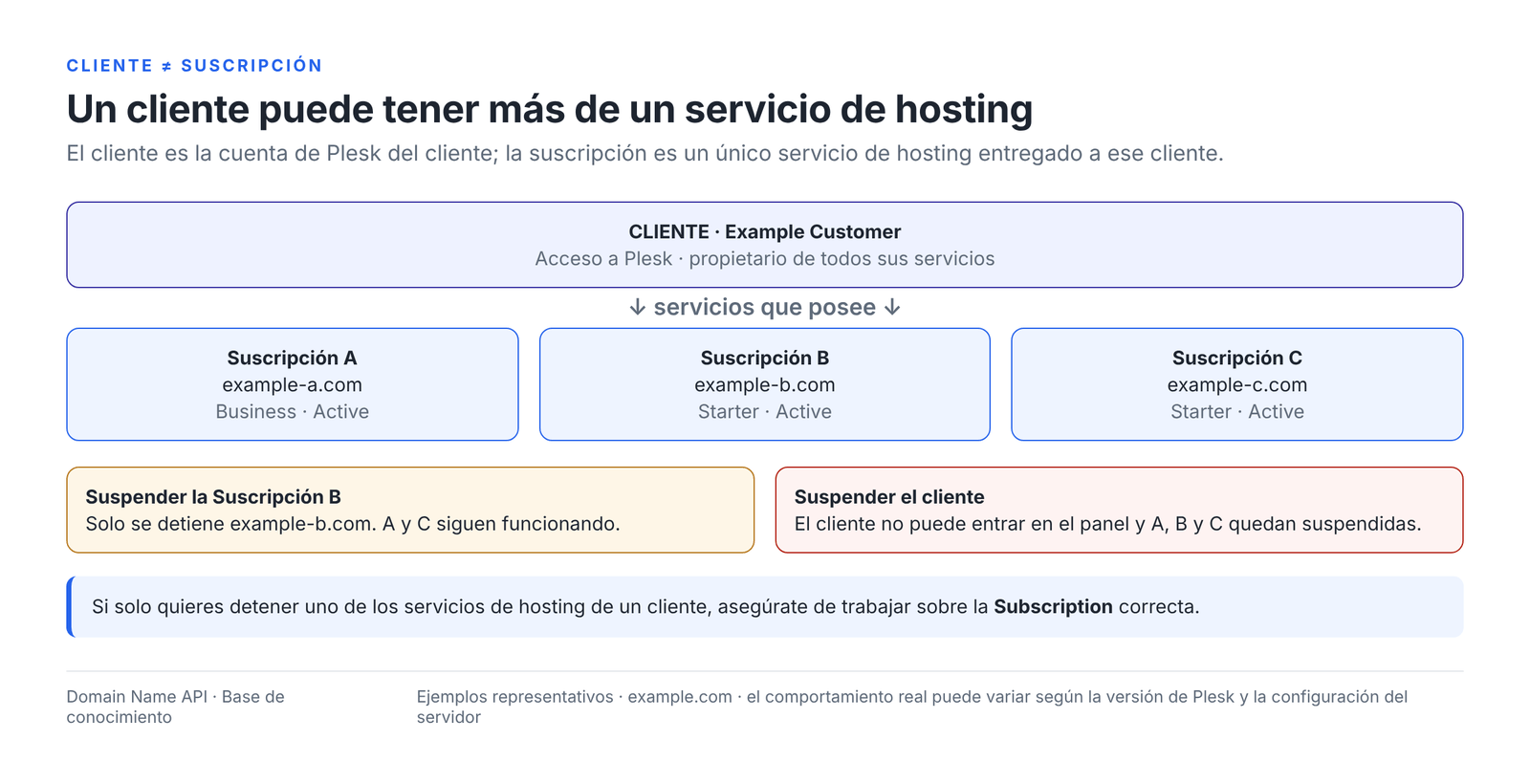Click the subtitle starting "El cliente es la cuenta"
1530x784 pixels.
click(x=645, y=153)
